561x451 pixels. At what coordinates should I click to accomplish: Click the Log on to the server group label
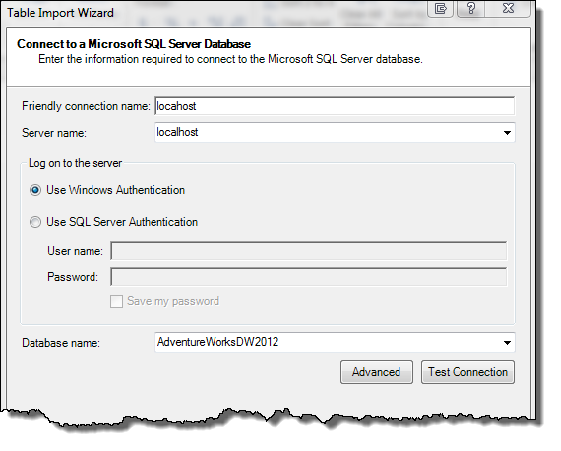(x=75, y=163)
